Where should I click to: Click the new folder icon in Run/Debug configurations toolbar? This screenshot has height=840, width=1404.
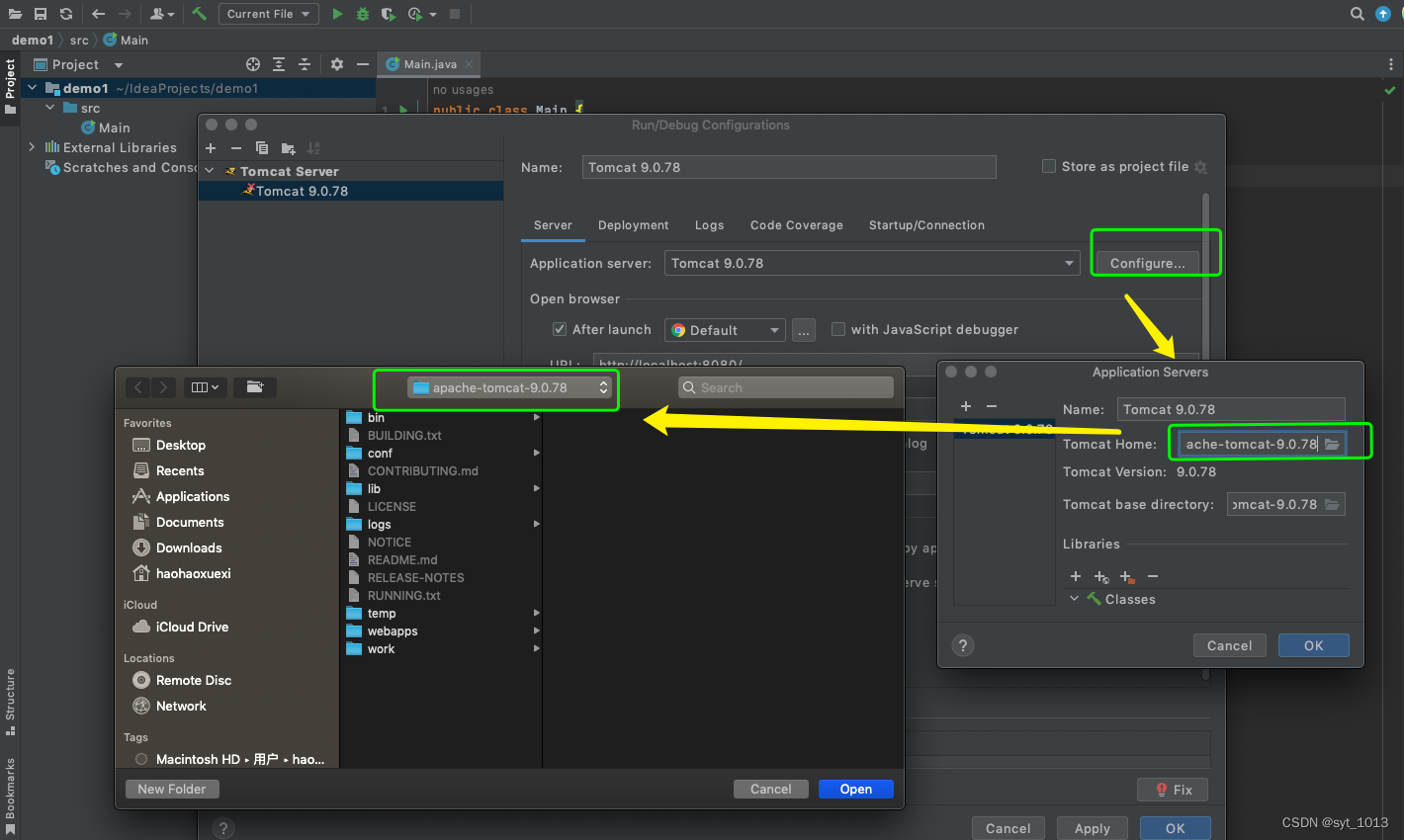(288, 148)
